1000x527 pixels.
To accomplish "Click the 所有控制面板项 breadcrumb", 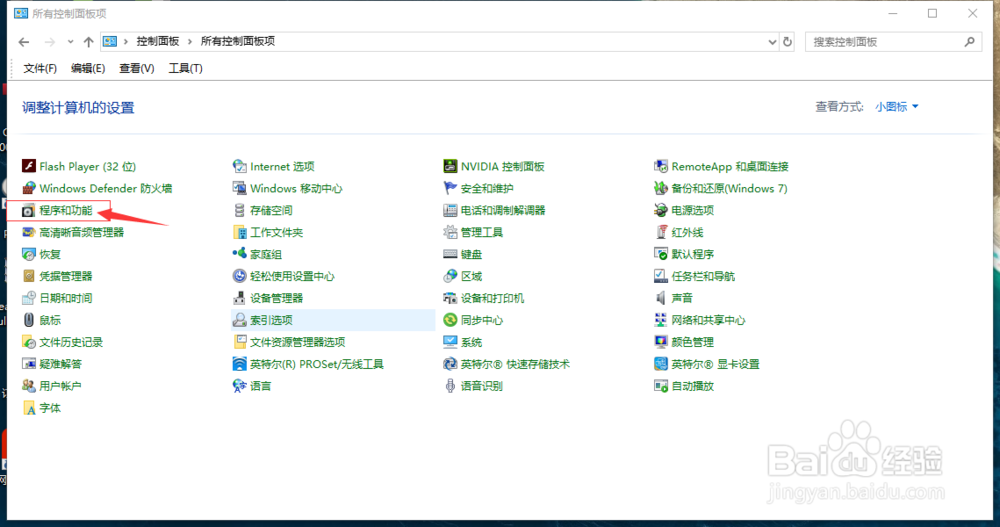I will click(x=238, y=41).
